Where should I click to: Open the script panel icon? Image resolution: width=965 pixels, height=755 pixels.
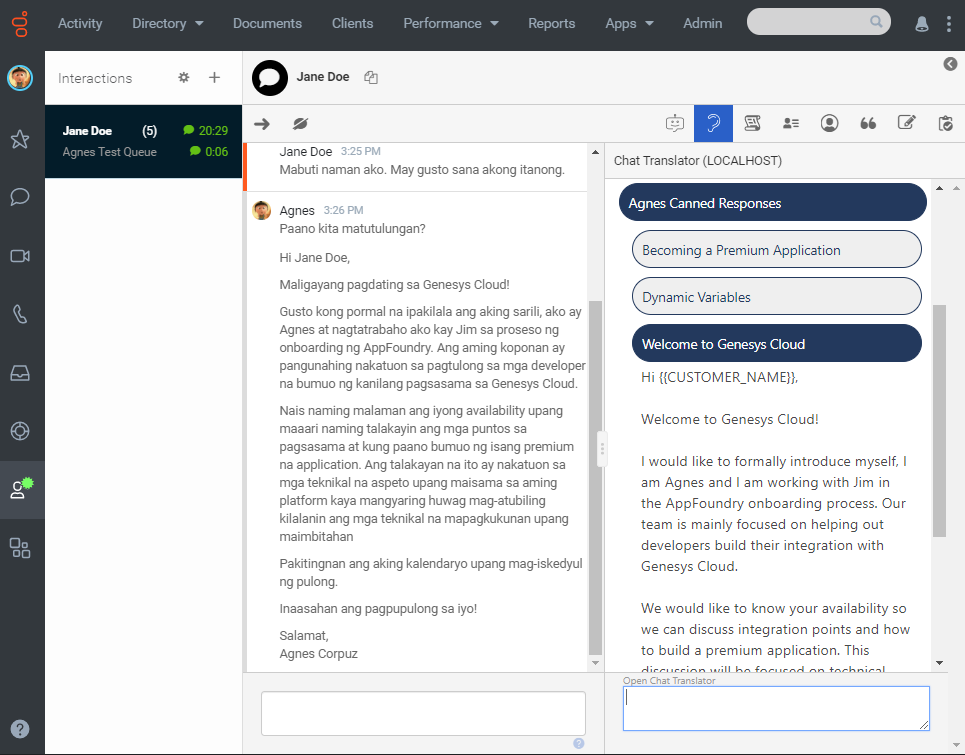coord(752,124)
